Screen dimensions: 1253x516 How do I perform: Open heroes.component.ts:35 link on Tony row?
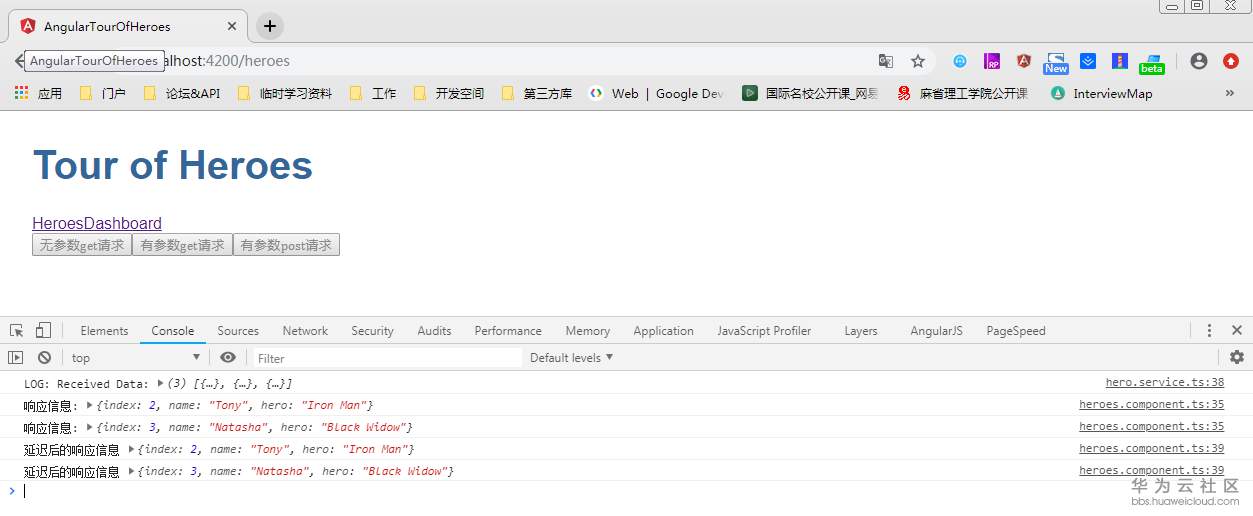coord(1151,404)
